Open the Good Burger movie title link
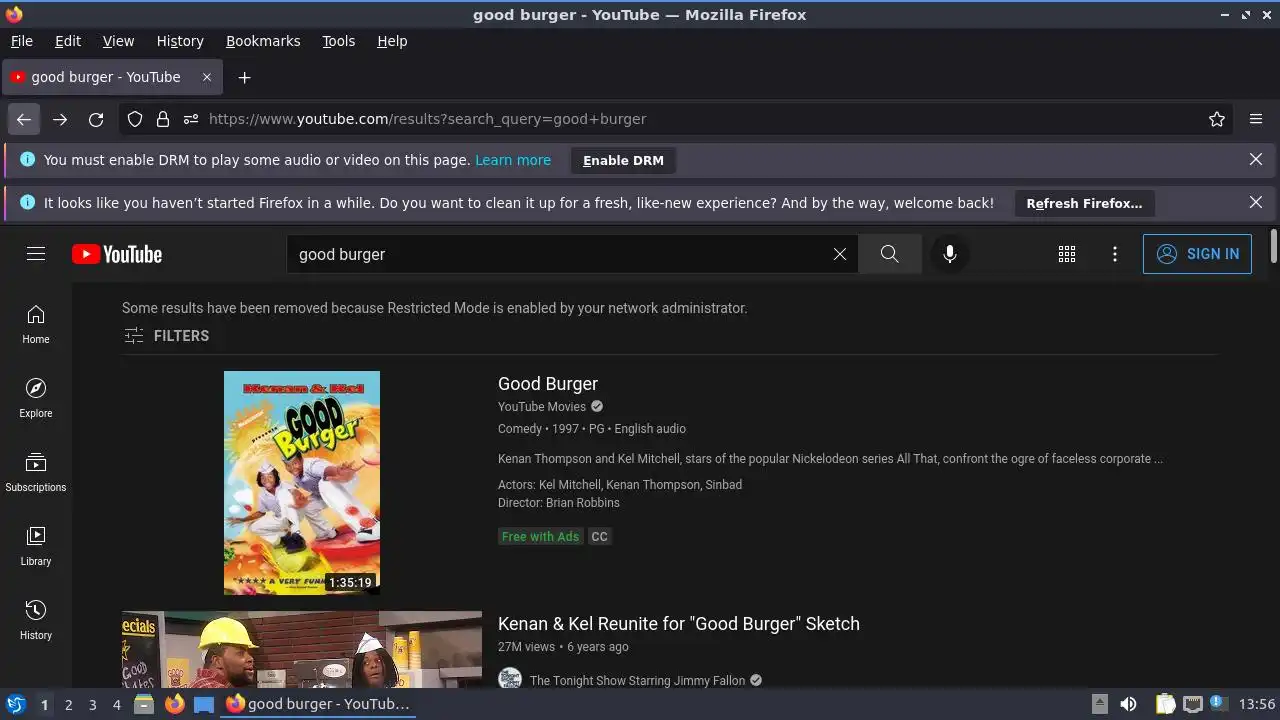 (x=548, y=384)
